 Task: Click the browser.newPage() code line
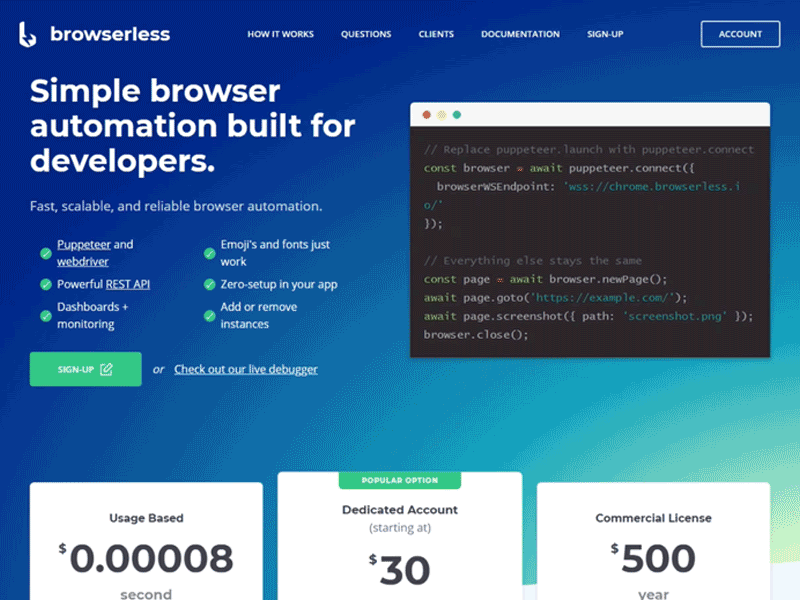pyautogui.click(x=545, y=279)
